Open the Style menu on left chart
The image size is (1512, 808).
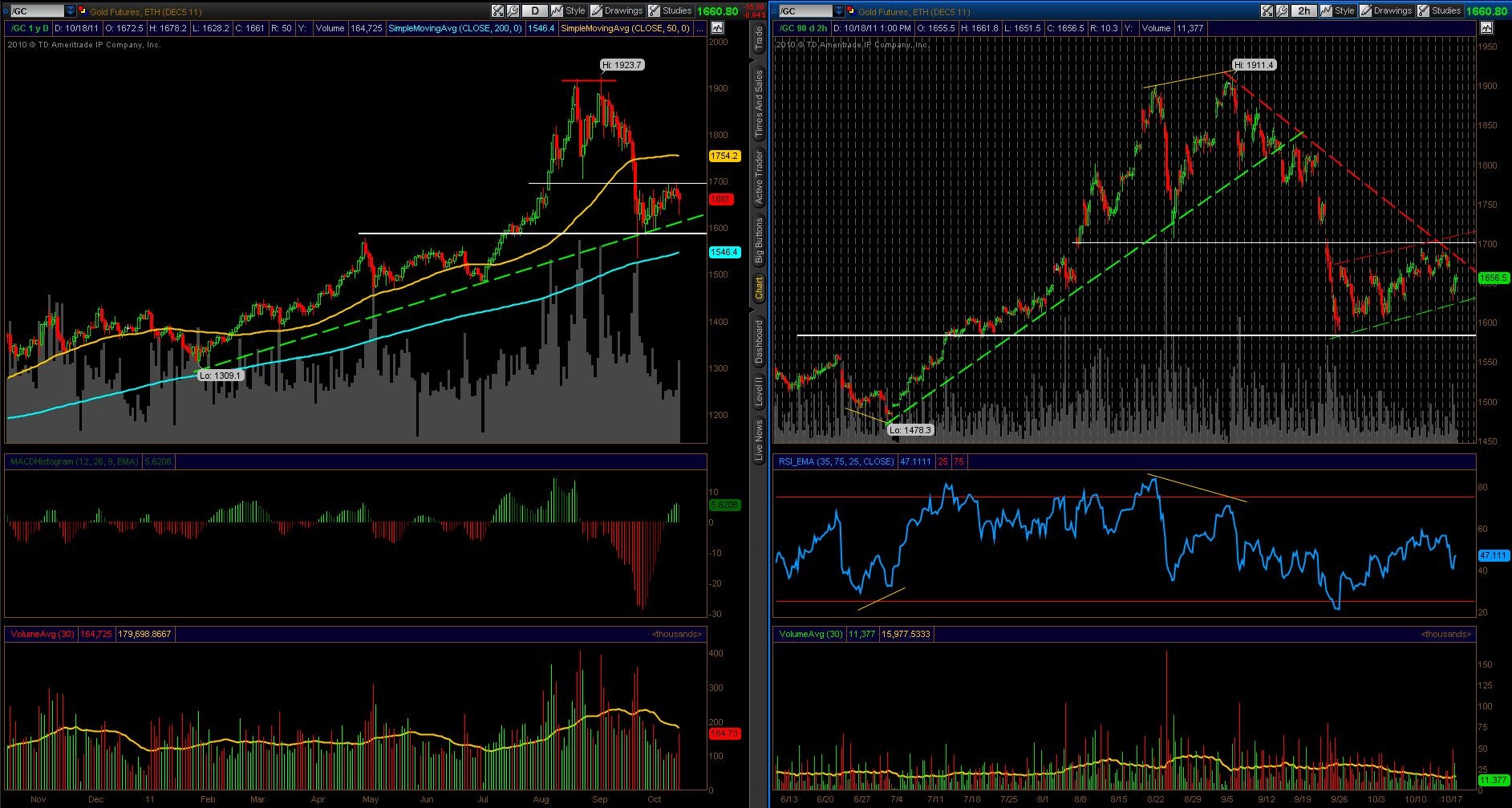(x=568, y=11)
